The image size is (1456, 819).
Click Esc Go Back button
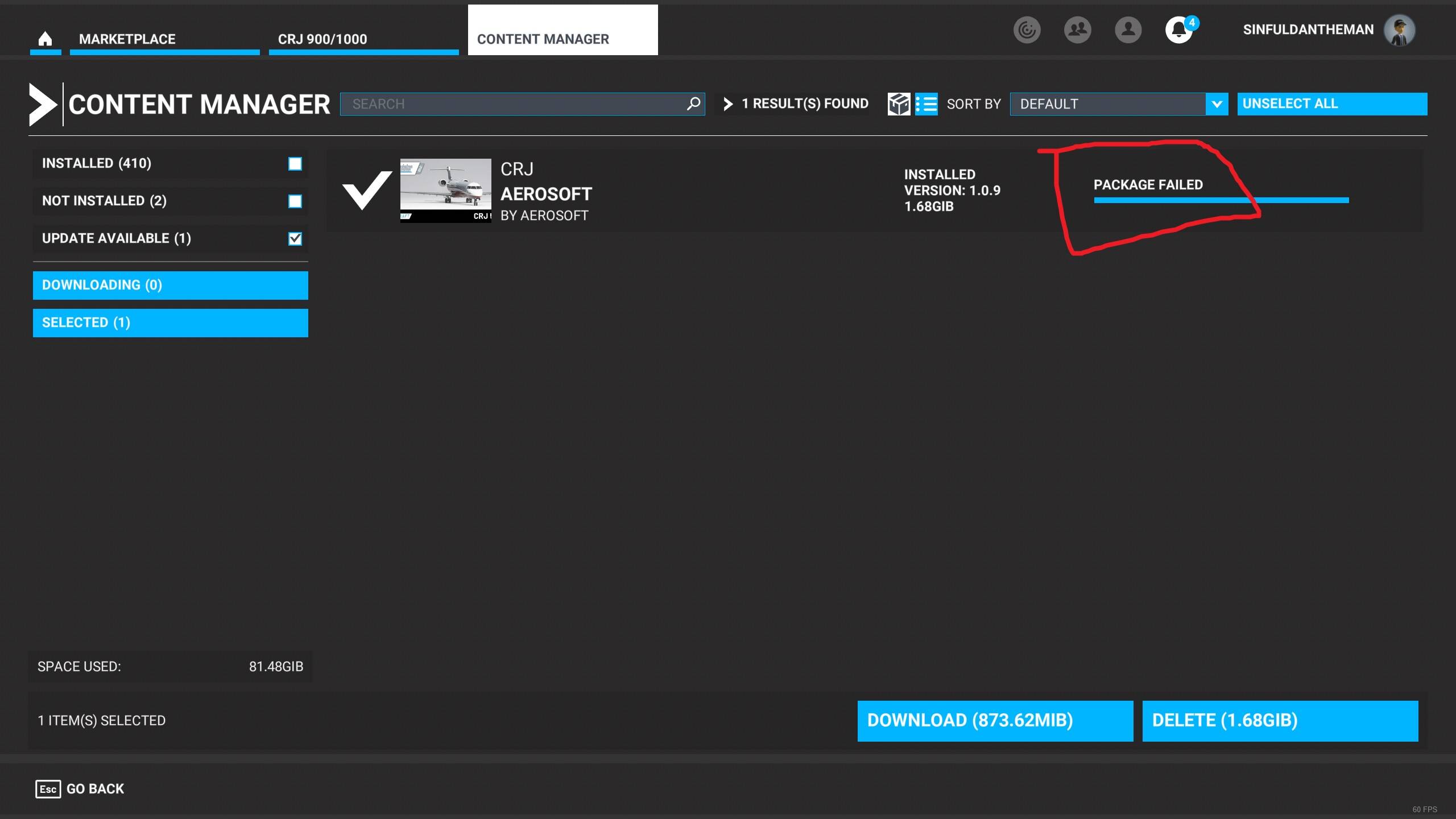click(x=80, y=789)
